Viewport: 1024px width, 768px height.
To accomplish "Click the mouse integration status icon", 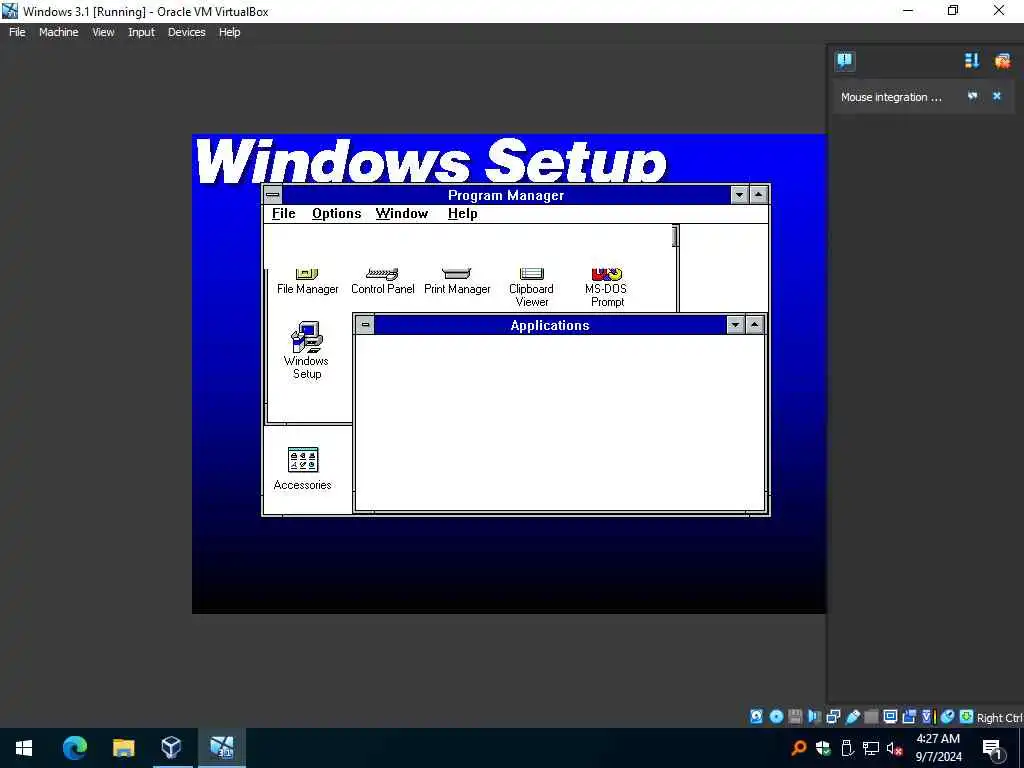I will click(x=948, y=716).
